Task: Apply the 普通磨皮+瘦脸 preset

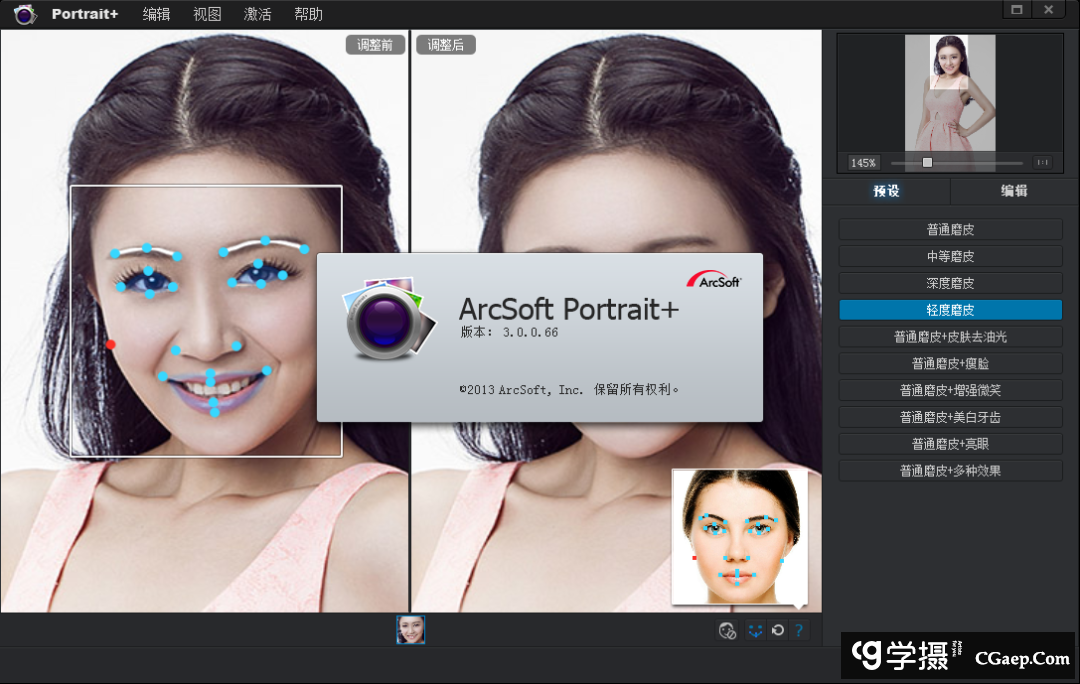Action: 949,363
